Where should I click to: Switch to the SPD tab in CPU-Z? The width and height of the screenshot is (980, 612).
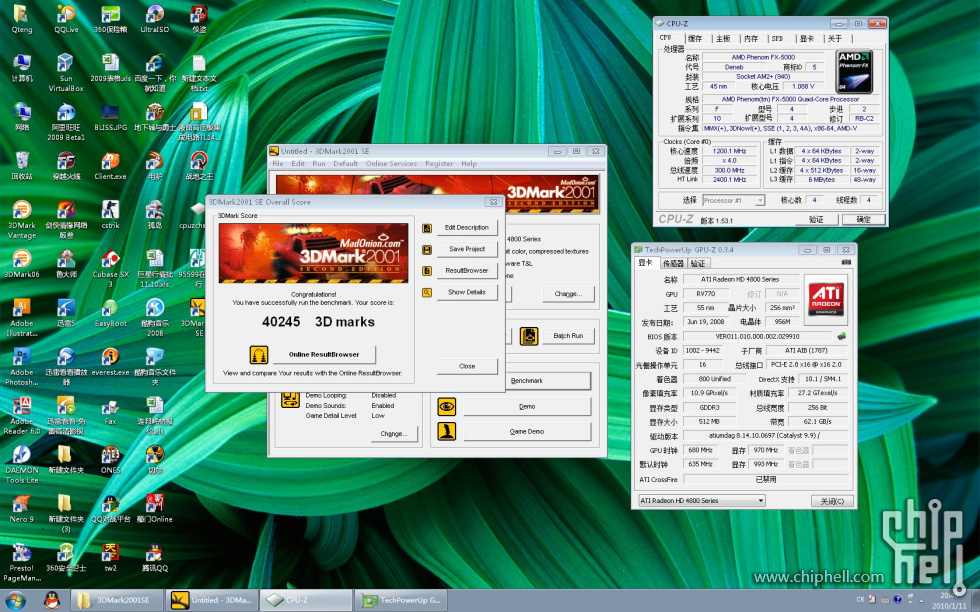[x=777, y=39]
